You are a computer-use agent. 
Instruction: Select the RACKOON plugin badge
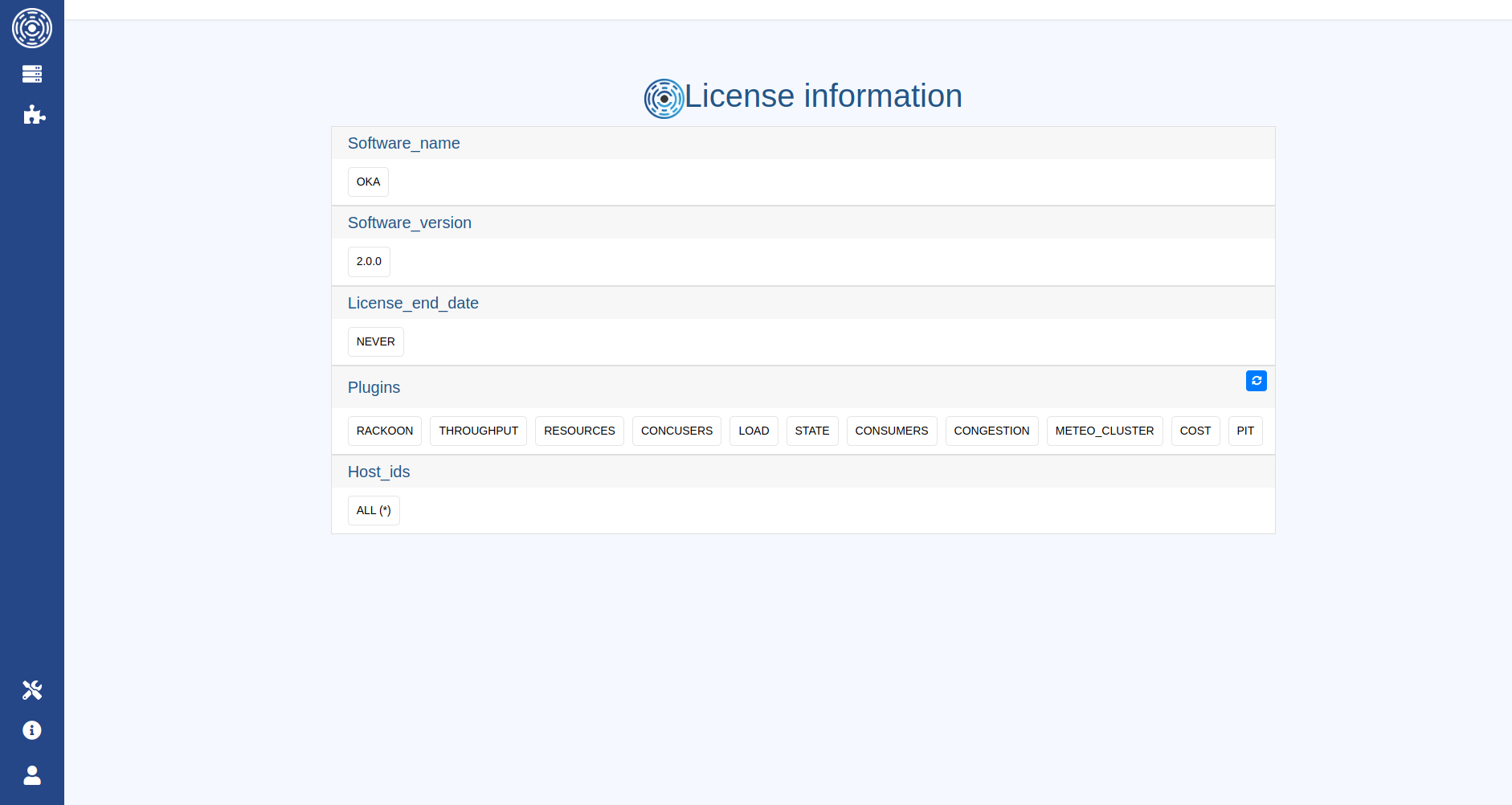pos(385,431)
